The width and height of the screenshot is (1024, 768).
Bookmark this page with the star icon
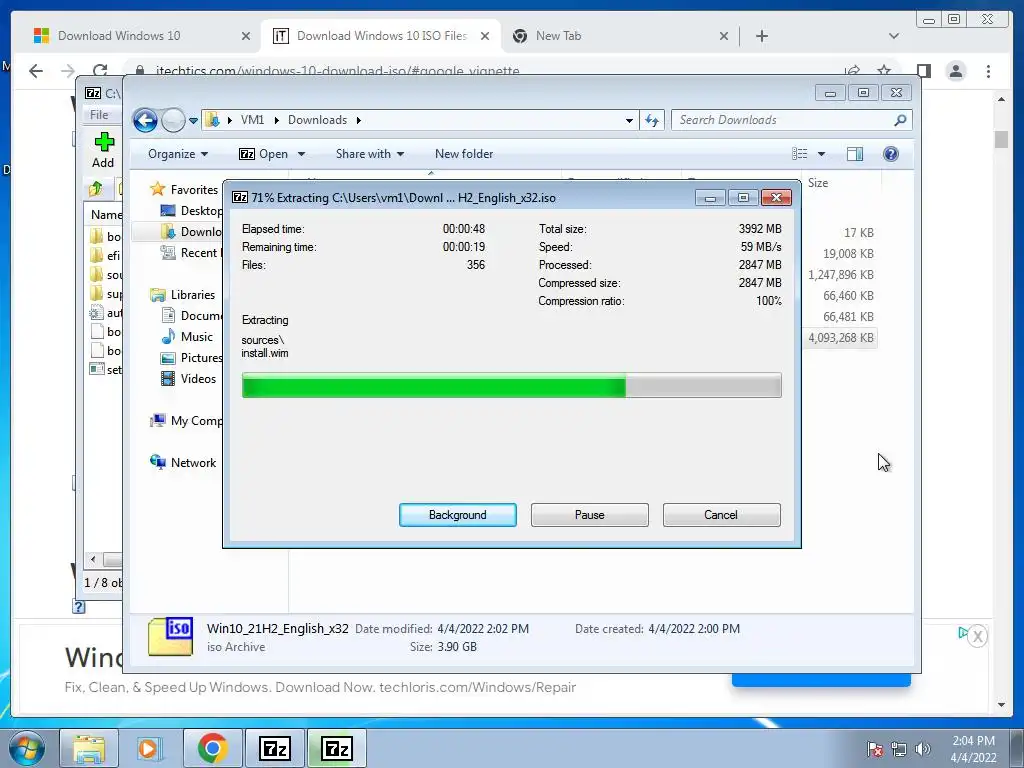point(884,71)
